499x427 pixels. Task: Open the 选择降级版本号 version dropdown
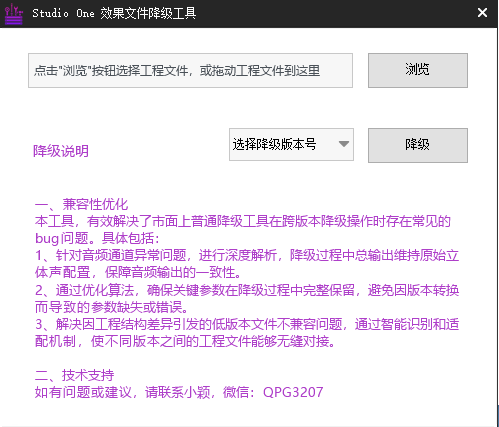[x=291, y=144]
